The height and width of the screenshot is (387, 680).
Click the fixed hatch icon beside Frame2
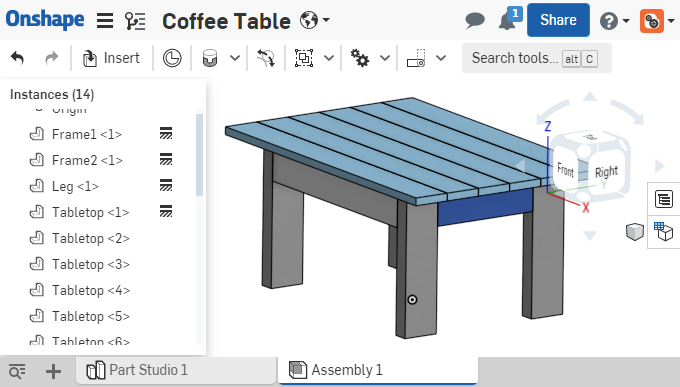pyautogui.click(x=166, y=159)
